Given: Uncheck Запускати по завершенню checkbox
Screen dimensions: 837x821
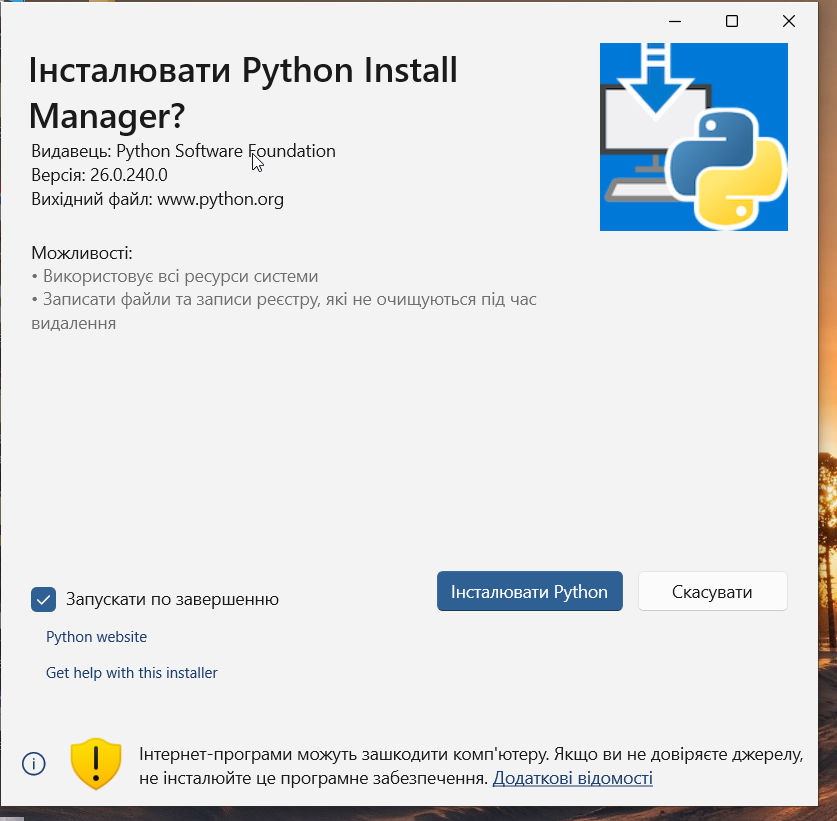Looking at the screenshot, I should [43, 599].
